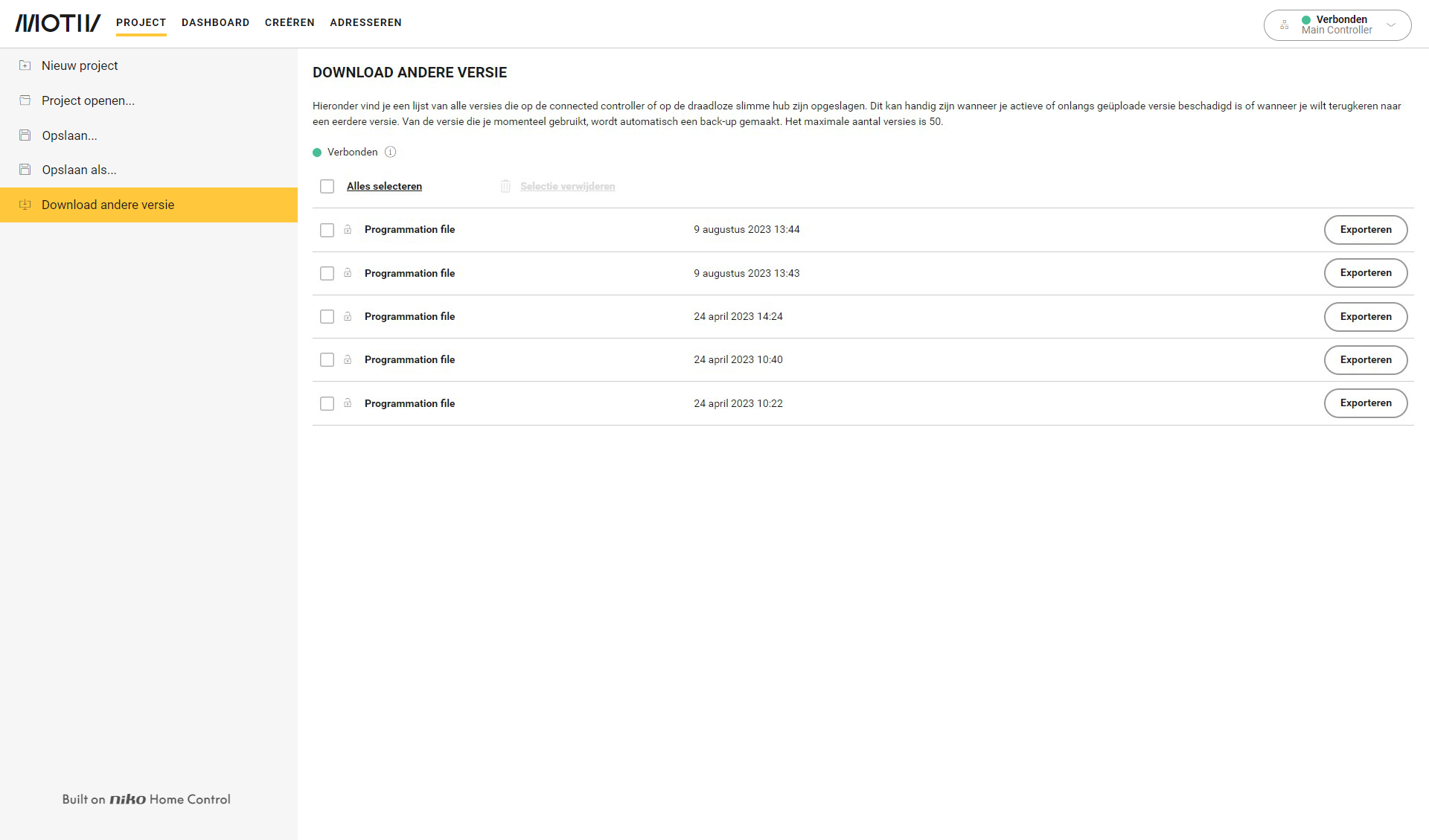The image size is (1429, 840).
Task: Click the date 9 augustus 2023 13:43
Action: 747,273
